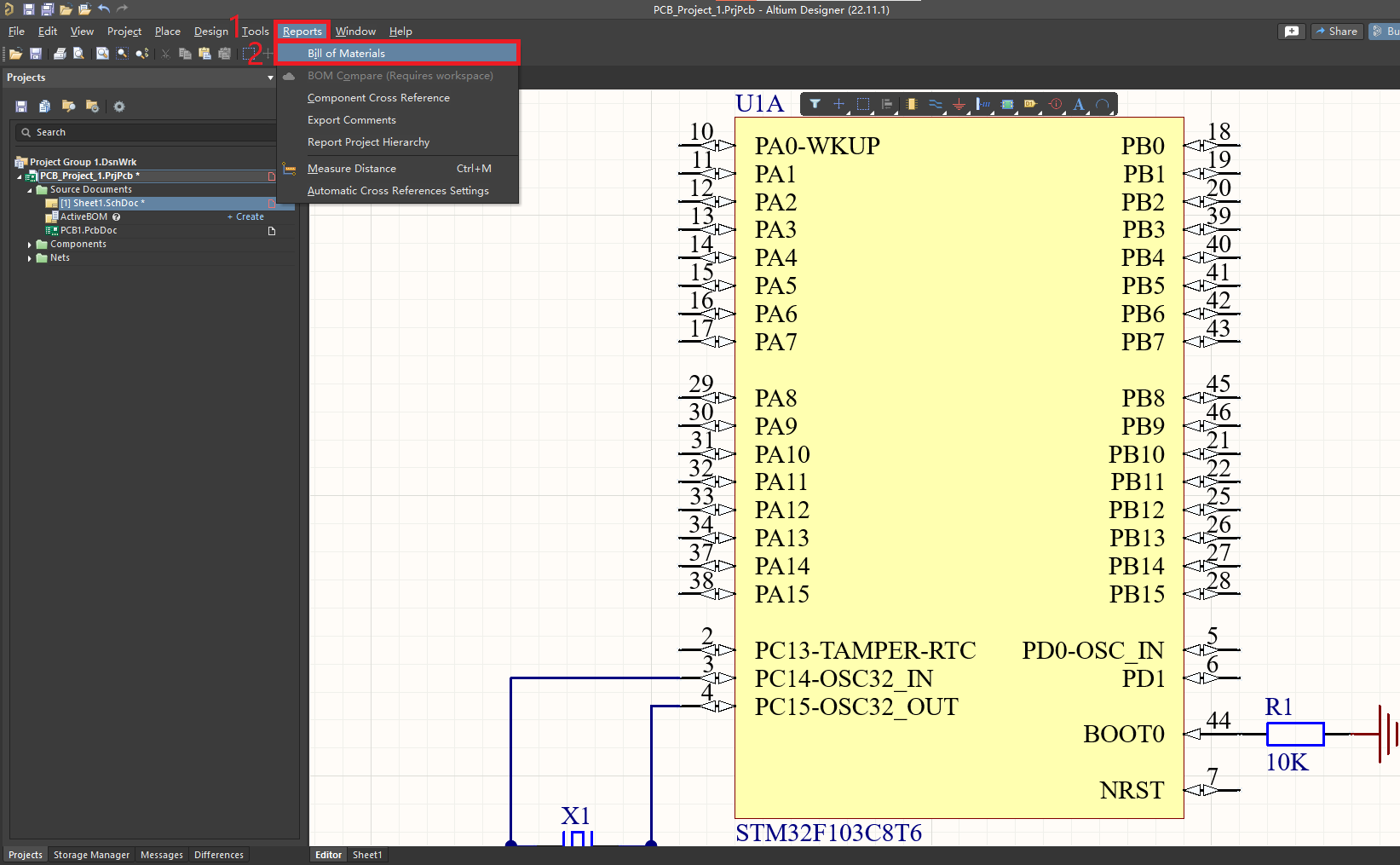Open the Tools menu
This screenshot has width=1400, height=865.
(255, 32)
